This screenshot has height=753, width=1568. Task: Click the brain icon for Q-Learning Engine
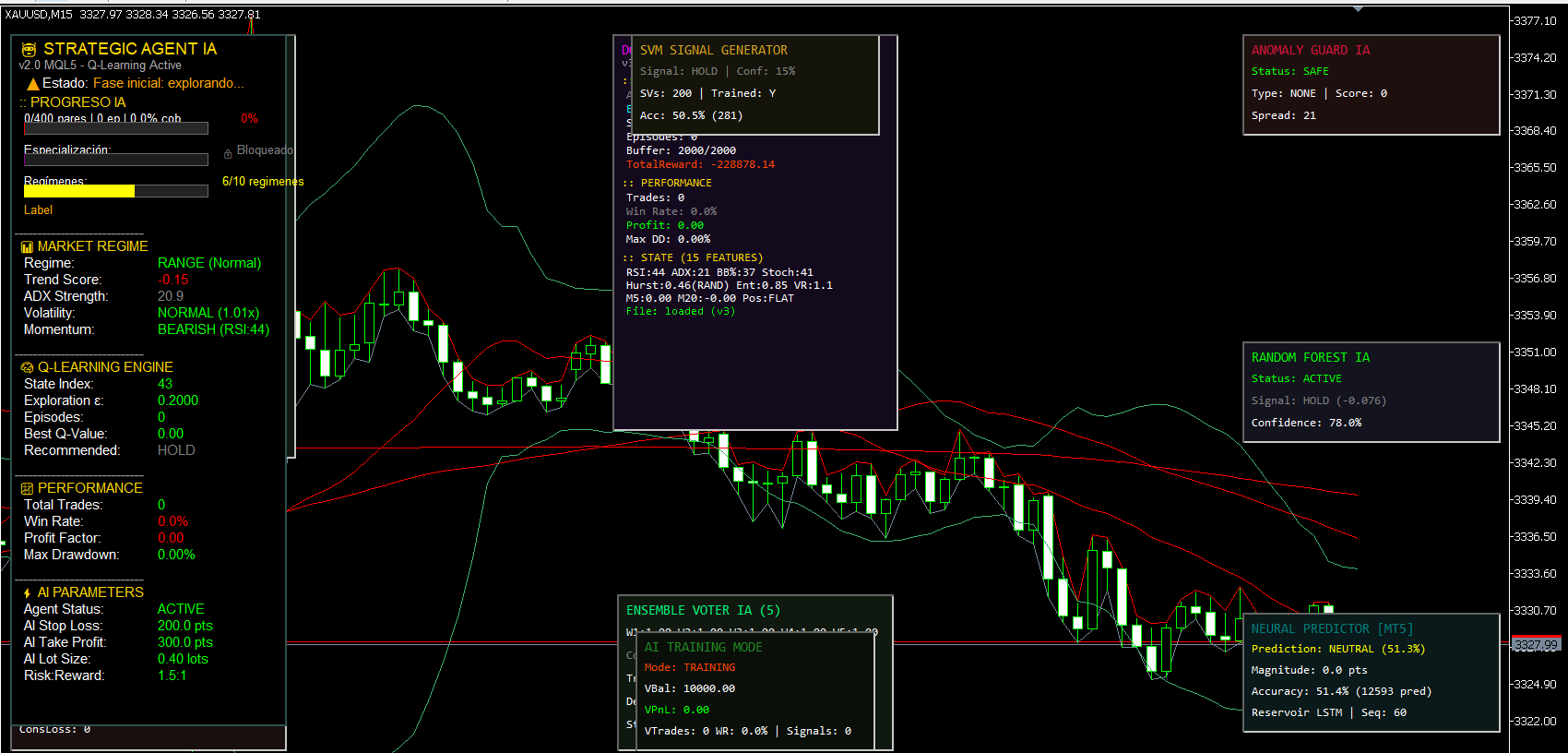(x=27, y=368)
